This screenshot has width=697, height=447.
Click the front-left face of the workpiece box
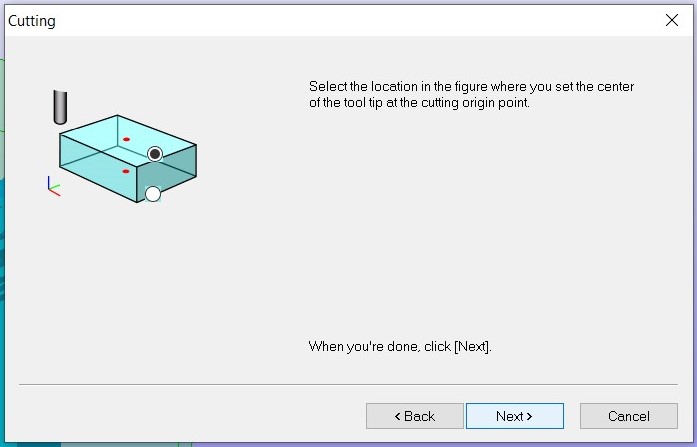click(x=96, y=167)
